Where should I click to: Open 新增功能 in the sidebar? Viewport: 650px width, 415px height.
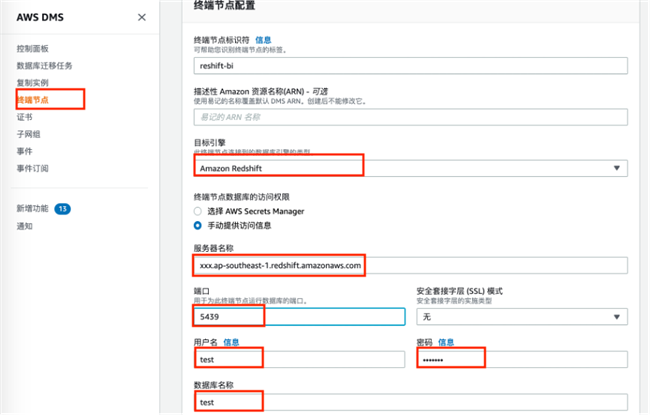pos(33,208)
